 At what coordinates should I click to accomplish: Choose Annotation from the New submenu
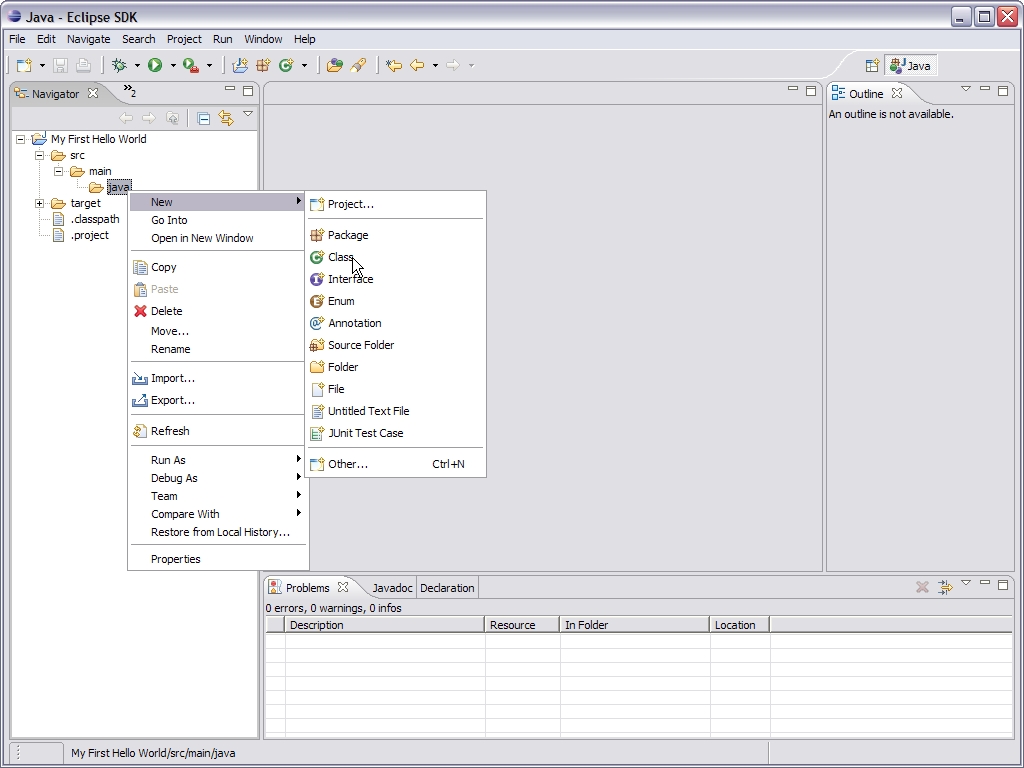pyautogui.click(x=396, y=323)
